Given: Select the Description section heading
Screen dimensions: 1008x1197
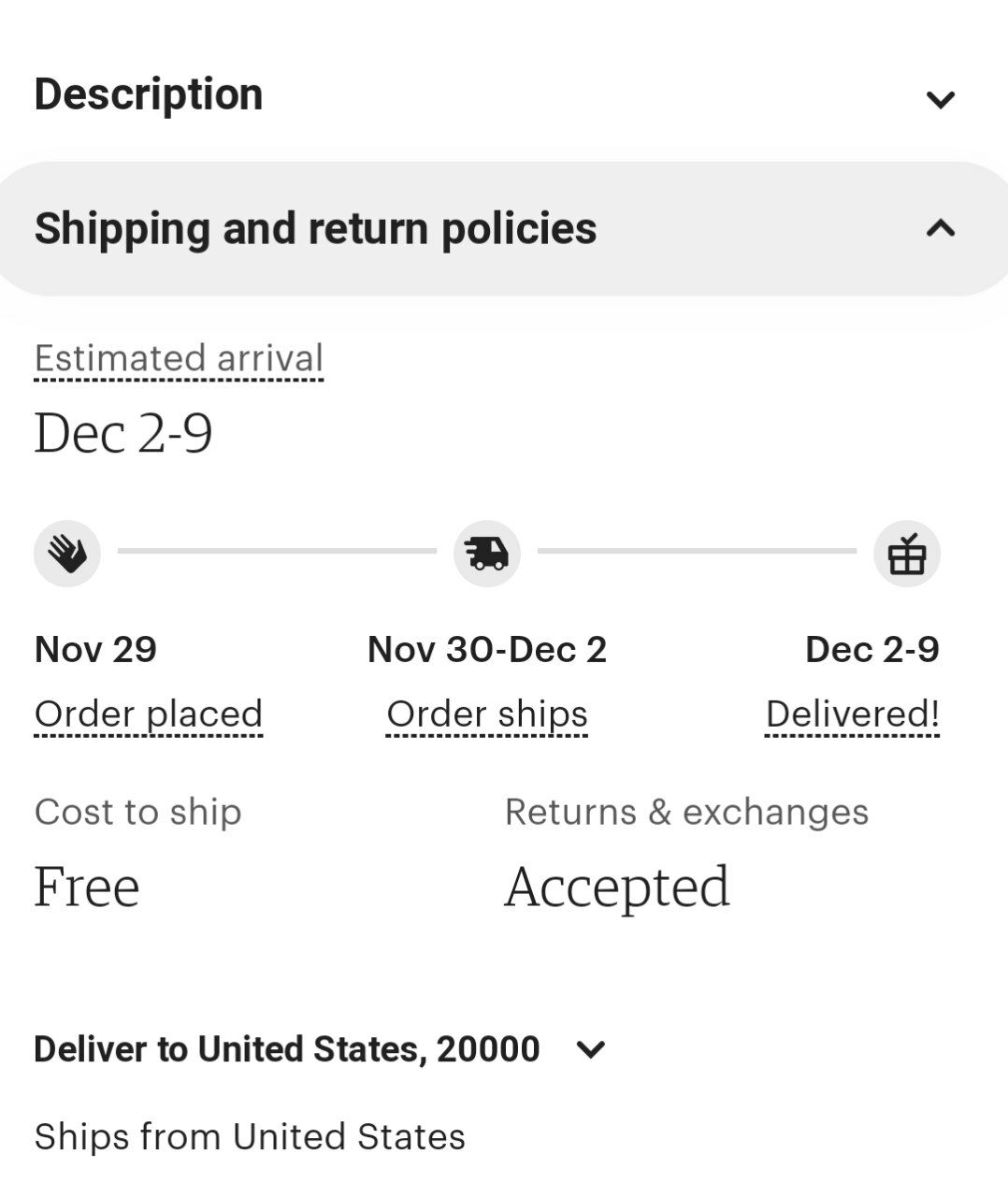Looking at the screenshot, I should 149,94.
